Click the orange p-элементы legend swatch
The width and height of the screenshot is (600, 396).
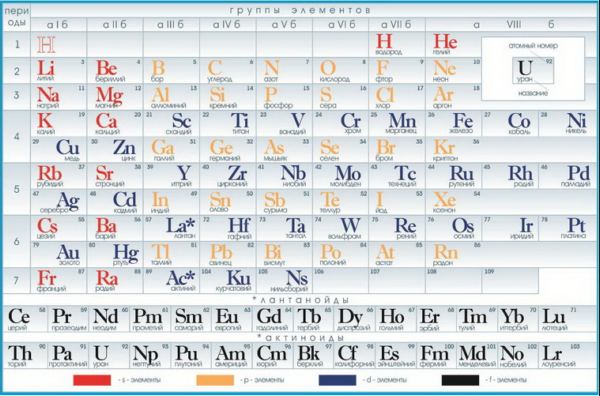point(215,380)
